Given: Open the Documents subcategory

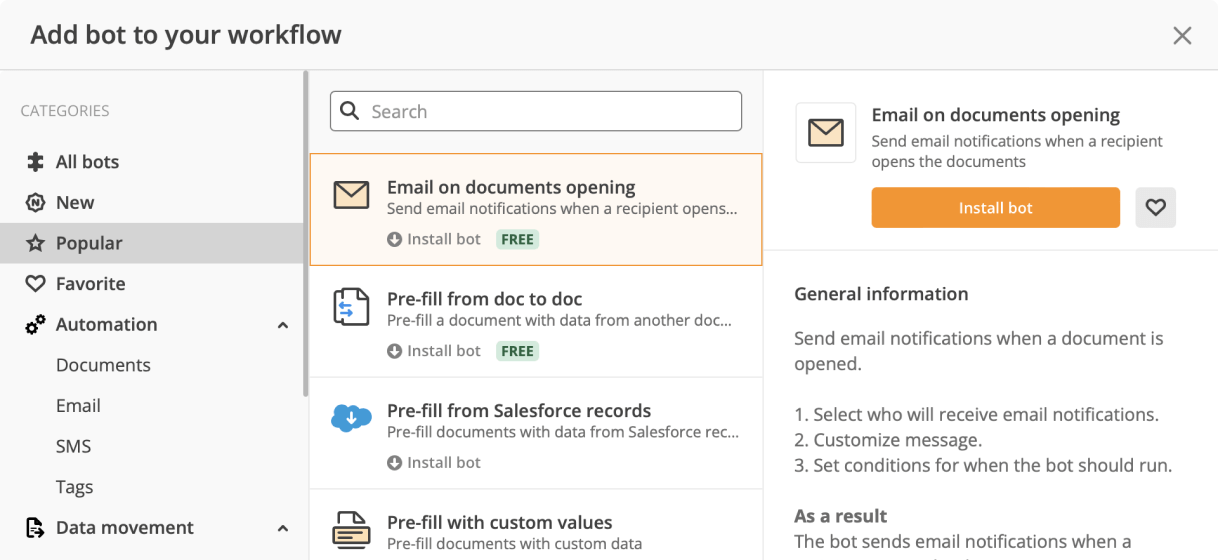Looking at the screenshot, I should click(103, 365).
